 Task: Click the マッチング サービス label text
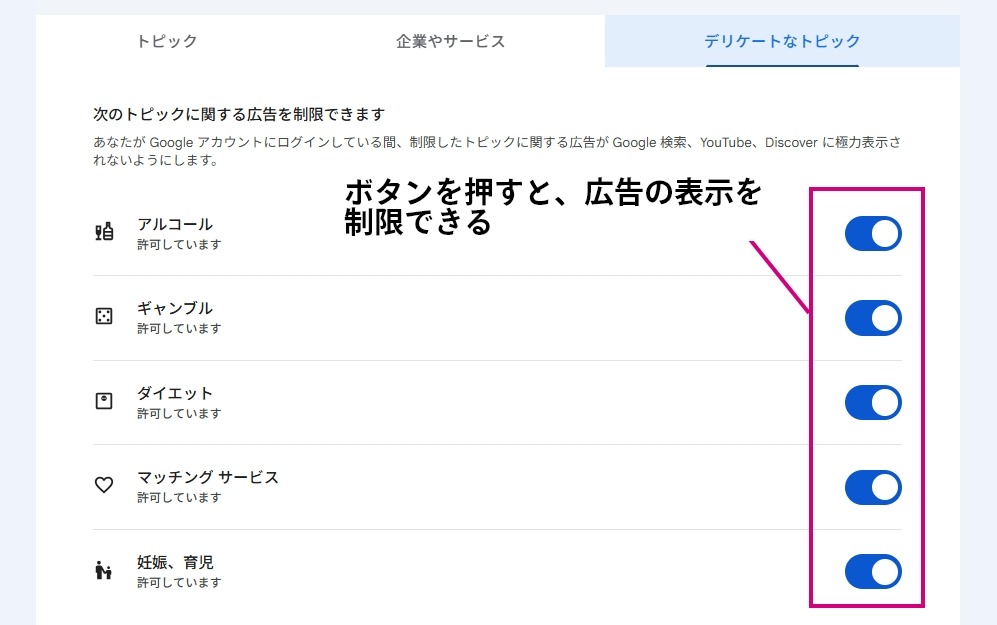tap(208, 477)
